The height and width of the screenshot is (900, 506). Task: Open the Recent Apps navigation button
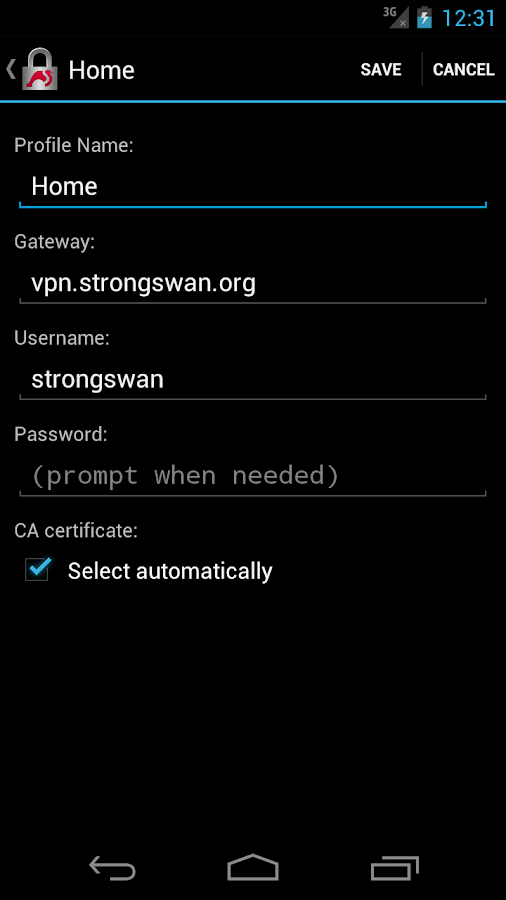(394, 868)
